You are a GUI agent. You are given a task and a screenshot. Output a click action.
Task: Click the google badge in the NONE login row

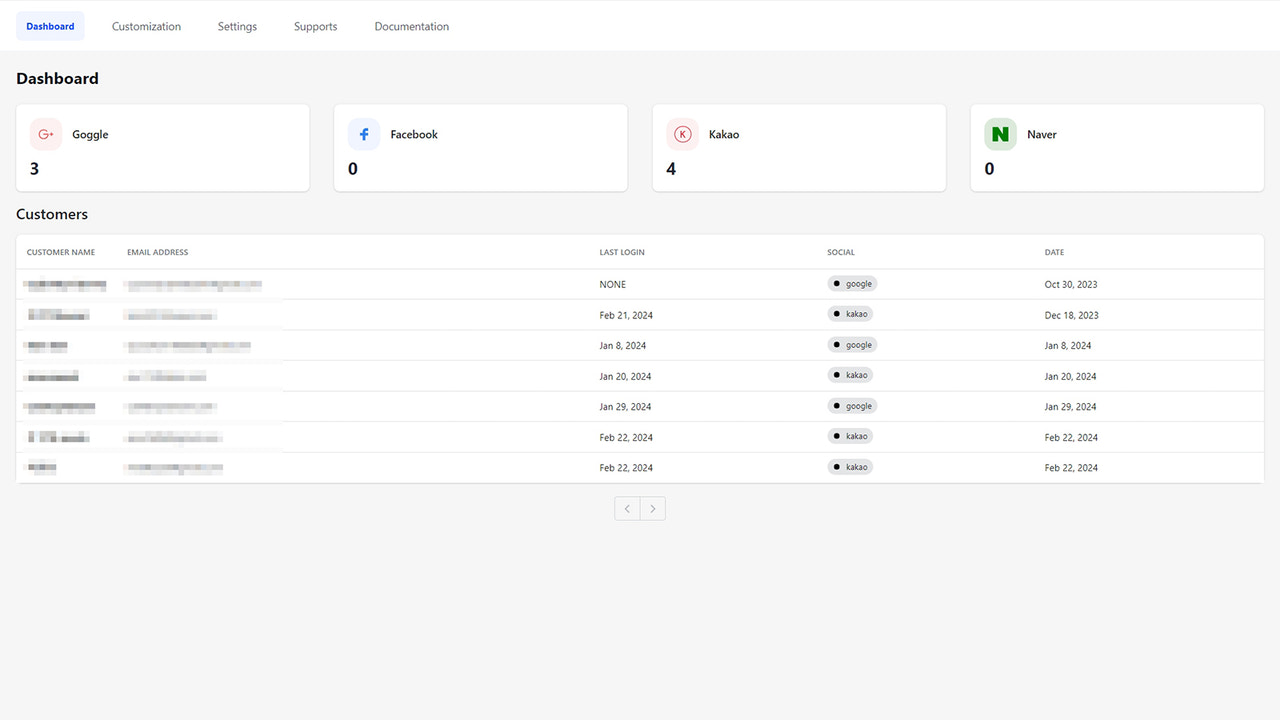[851, 283]
